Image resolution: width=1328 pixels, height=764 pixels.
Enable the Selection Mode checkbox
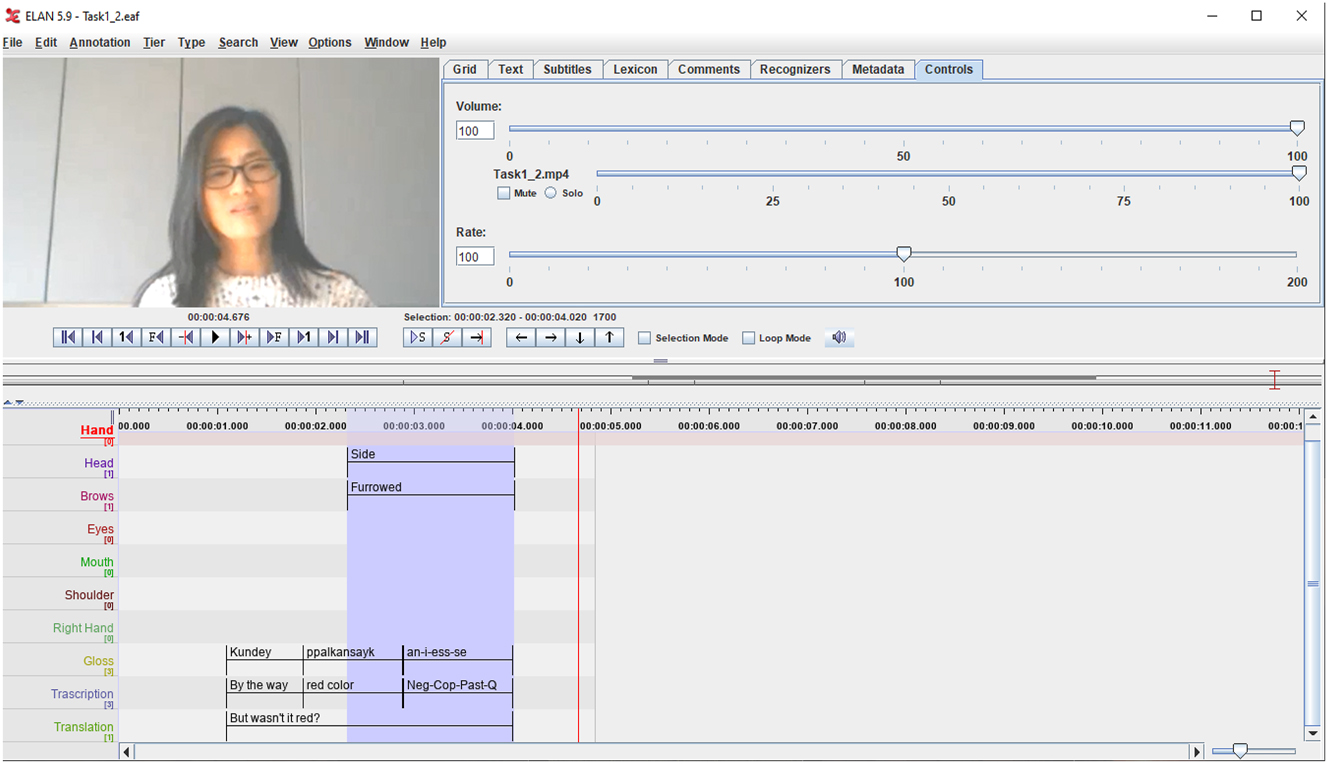[x=645, y=338]
